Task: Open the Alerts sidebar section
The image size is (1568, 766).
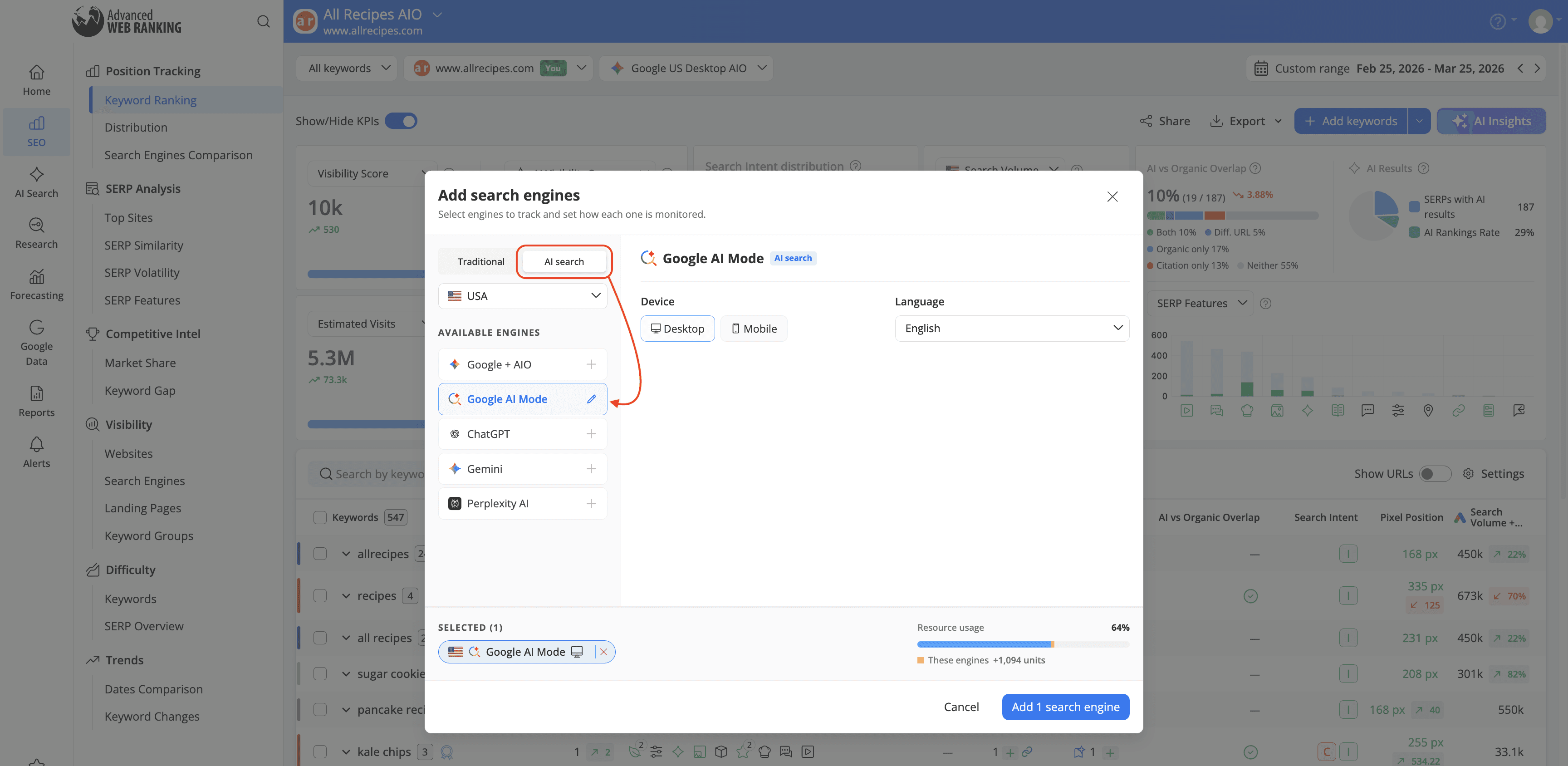Action: pos(36,453)
